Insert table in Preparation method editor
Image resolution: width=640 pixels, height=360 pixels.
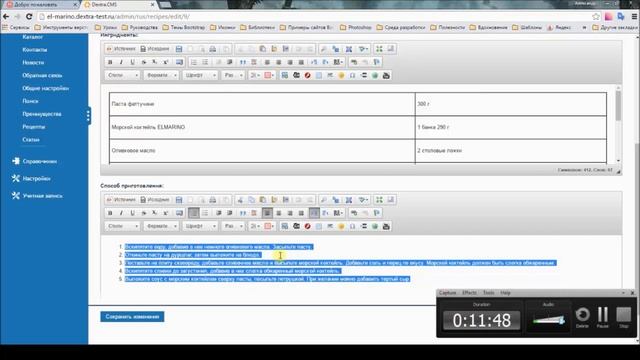[319, 226]
